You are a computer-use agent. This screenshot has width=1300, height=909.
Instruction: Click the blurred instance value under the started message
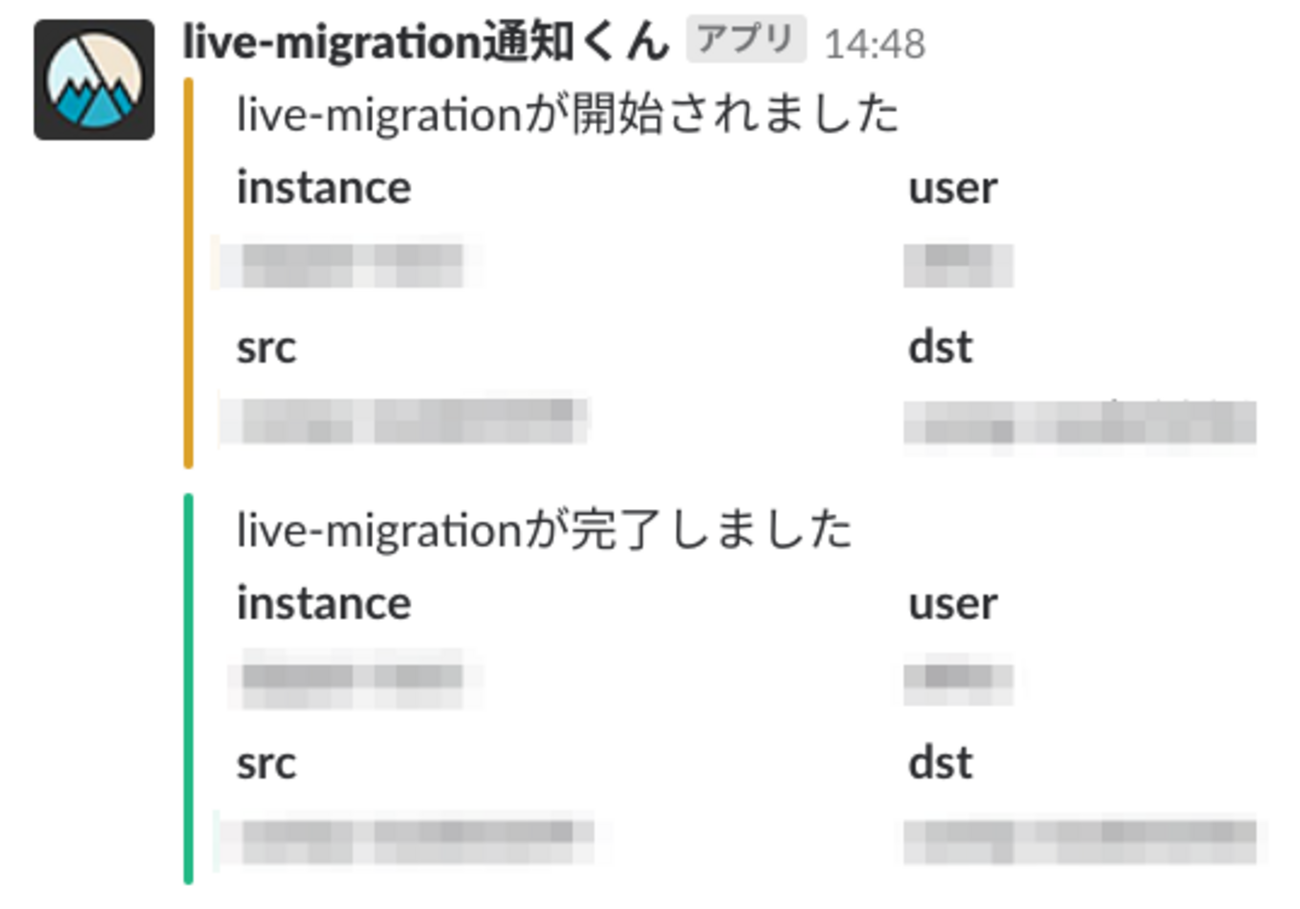350,265
